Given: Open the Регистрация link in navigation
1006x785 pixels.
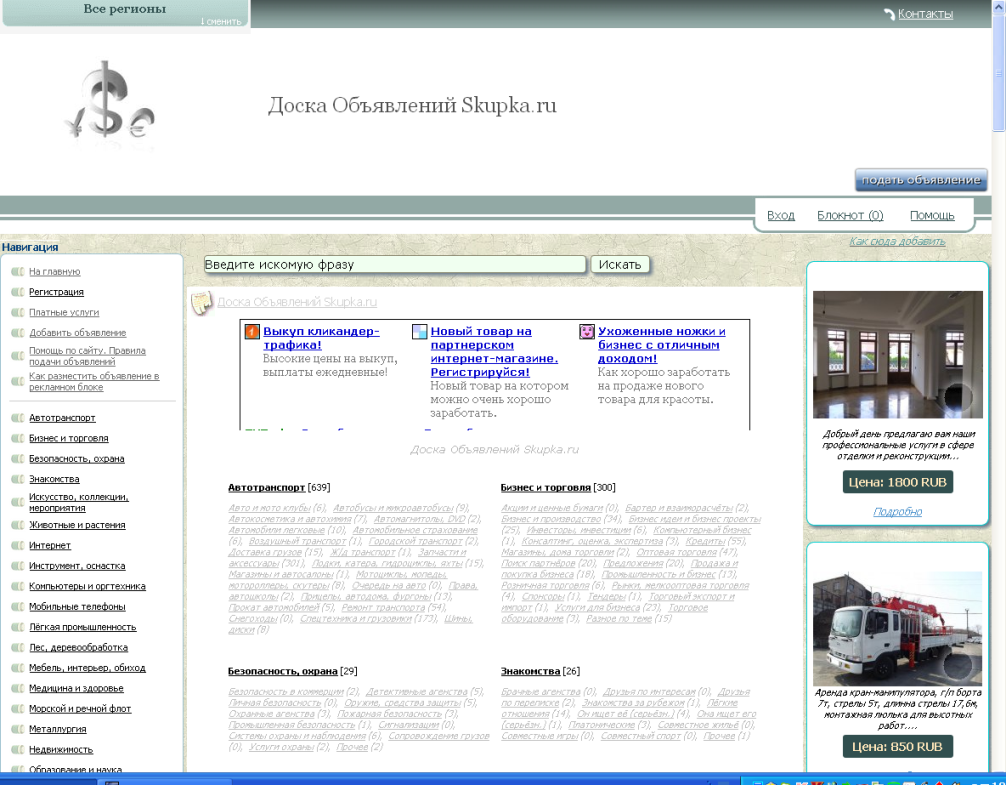Looking at the screenshot, I should click(56, 292).
